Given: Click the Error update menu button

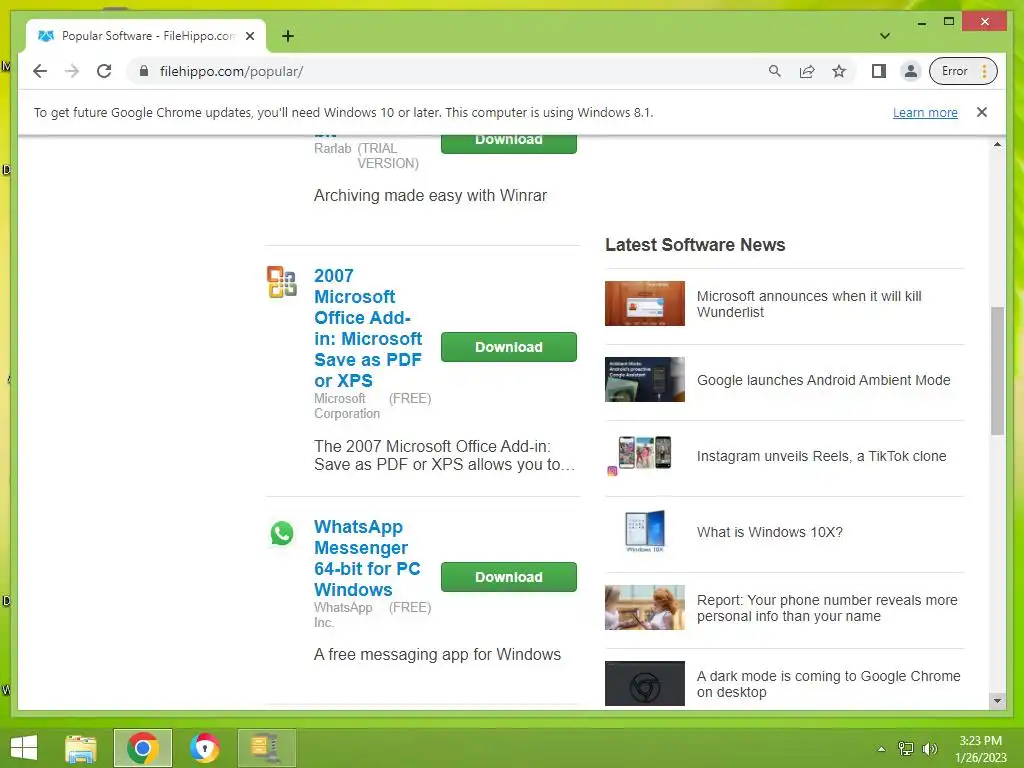Looking at the screenshot, I should tap(963, 71).
